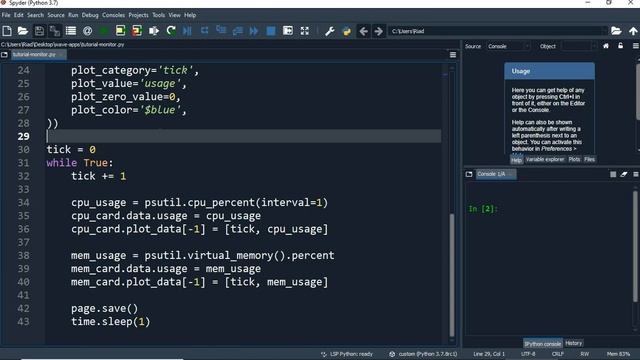Click the debug step icon
The image size is (640, 360).
(204, 31)
